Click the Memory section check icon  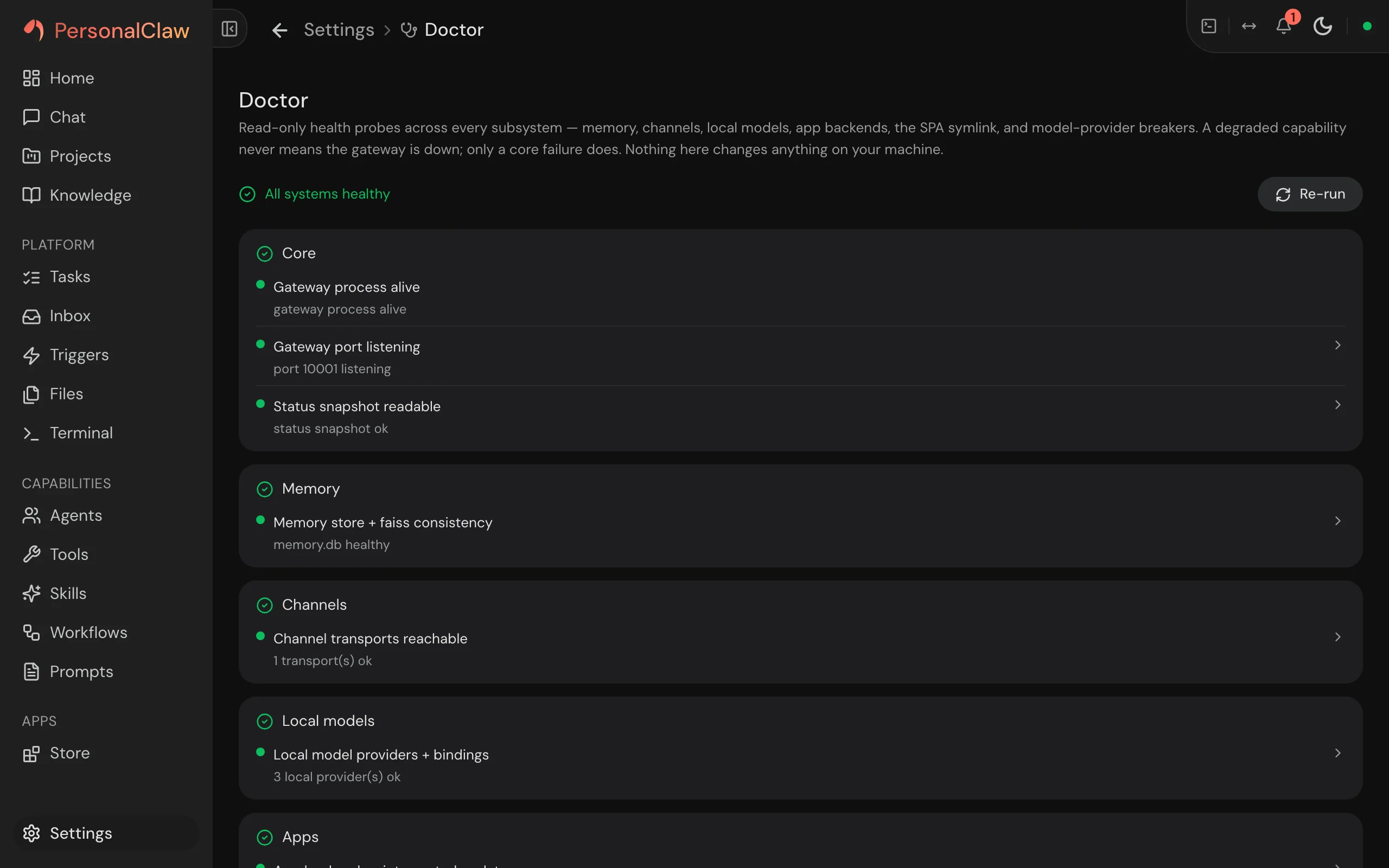click(x=265, y=489)
